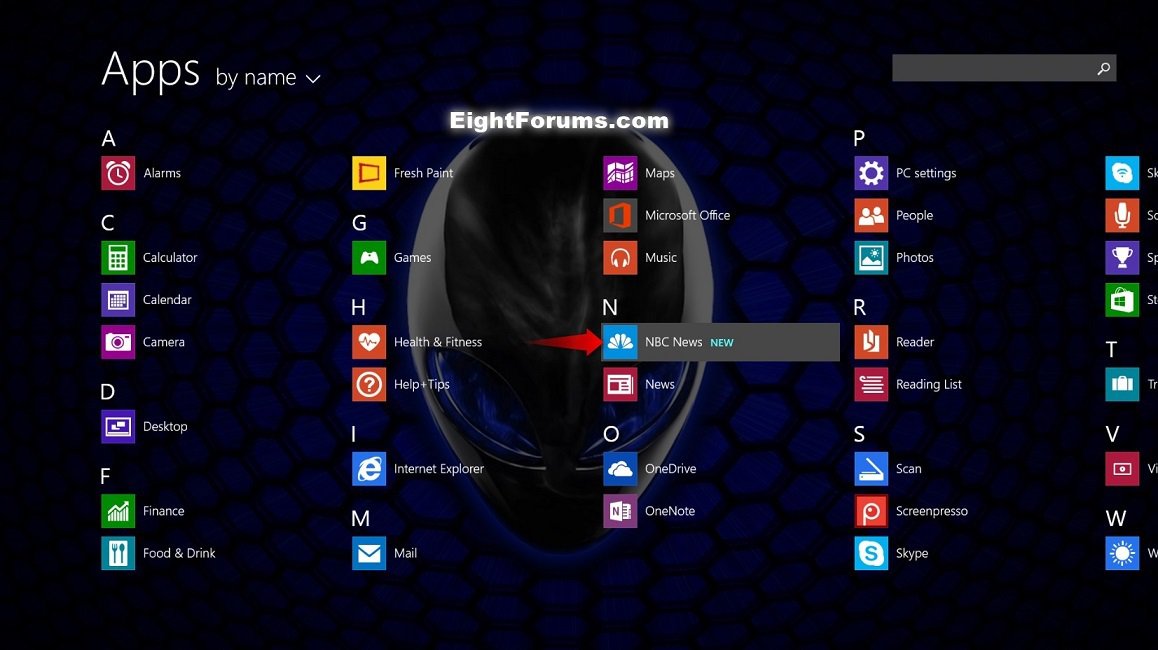Launch the OneNote app icon
This screenshot has width=1158, height=650.
[x=620, y=511]
